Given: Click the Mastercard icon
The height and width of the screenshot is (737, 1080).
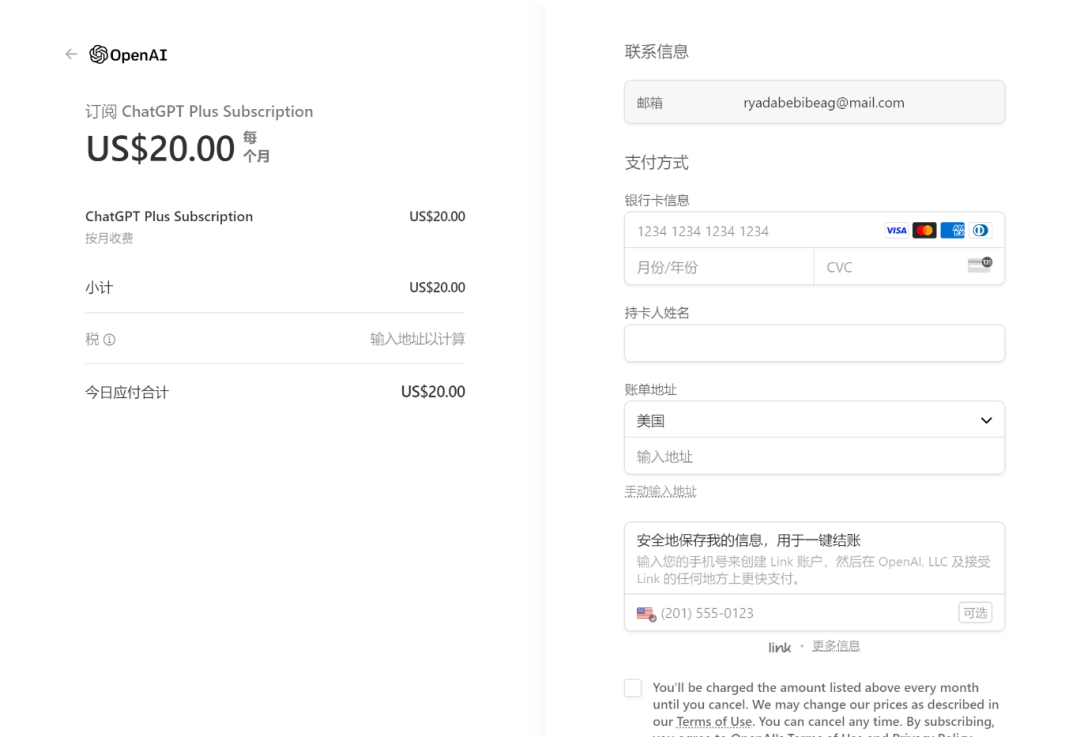Looking at the screenshot, I should [924, 231].
